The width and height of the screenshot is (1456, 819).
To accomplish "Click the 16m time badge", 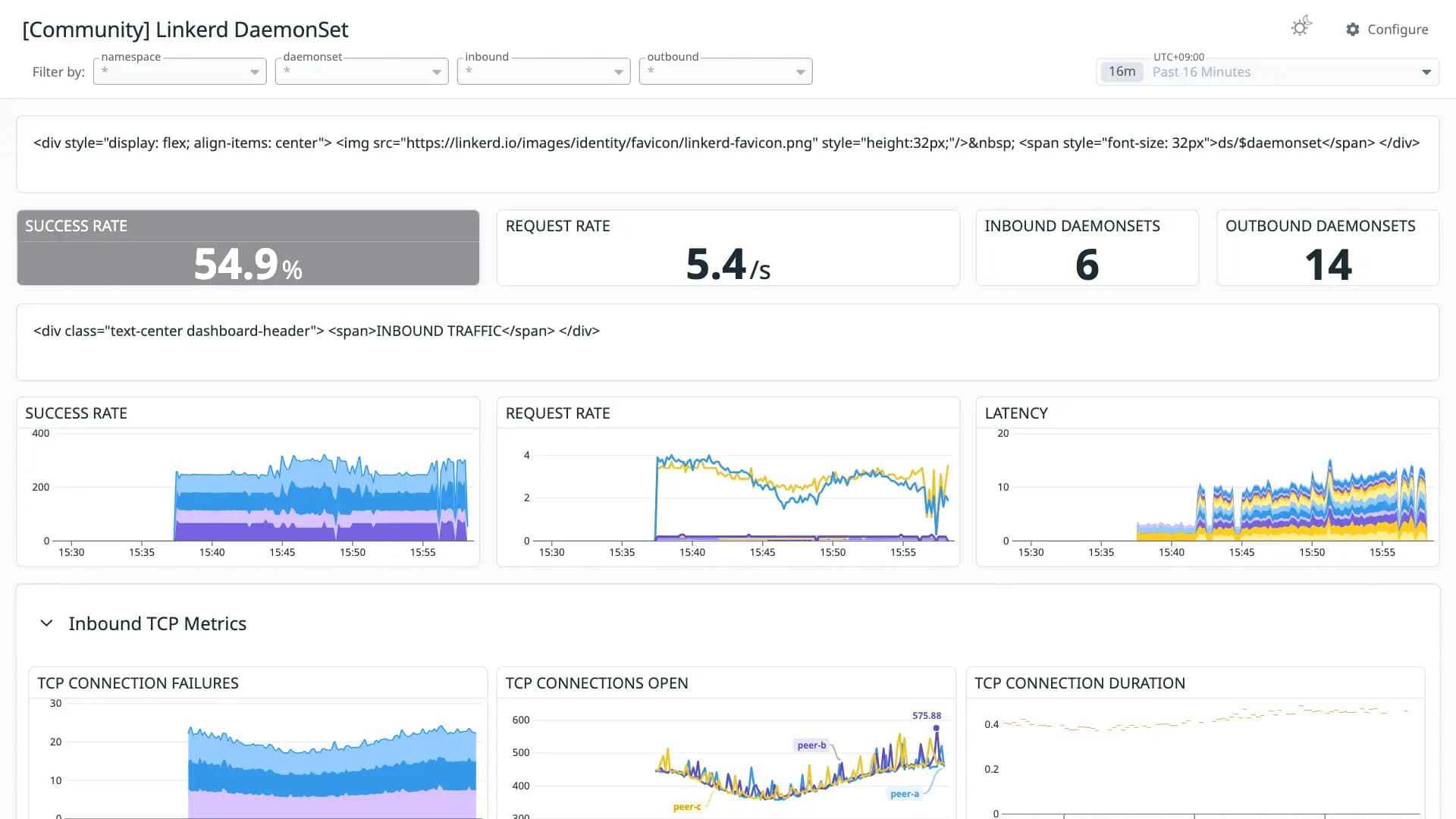I will pos(1122,72).
